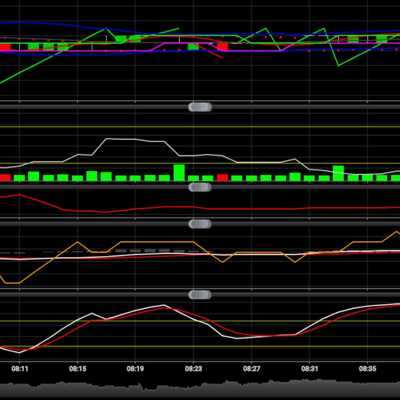The image size is (400, 400).
Task: Select the red volume bar at the far left
Action: pyautogui.click(x=5, y=178)
